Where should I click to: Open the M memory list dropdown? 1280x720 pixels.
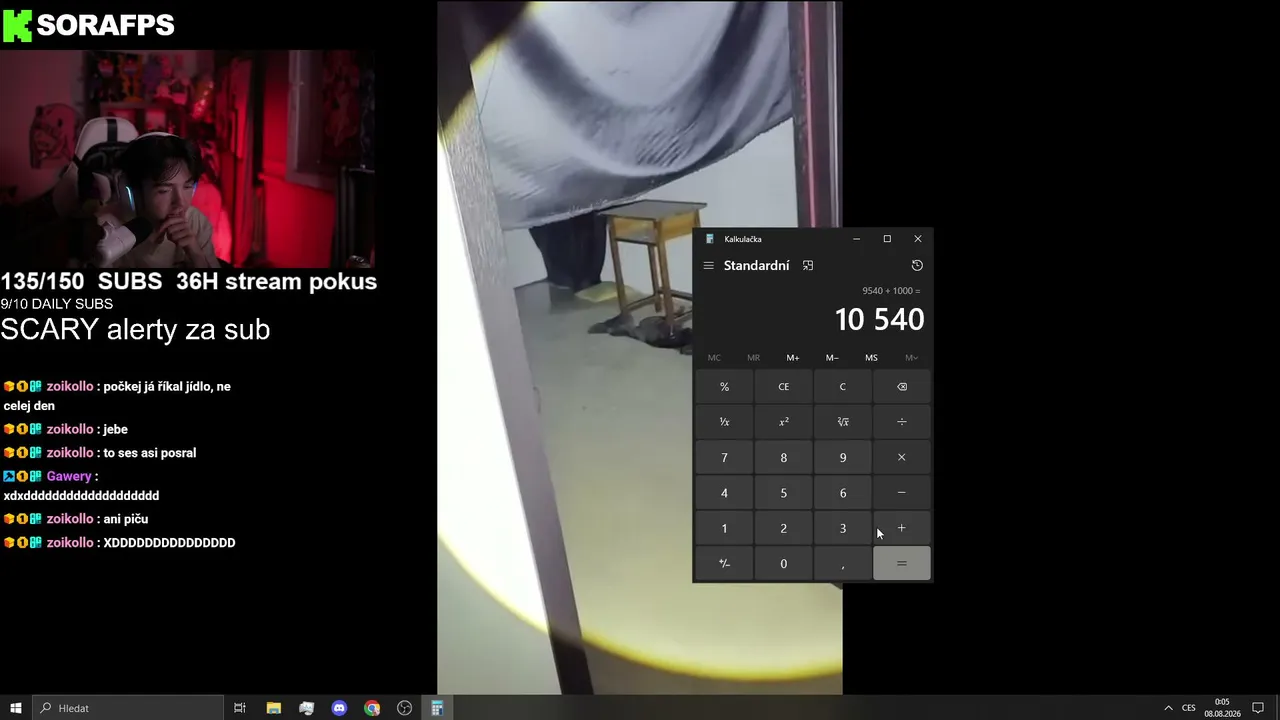coord(911,358)
